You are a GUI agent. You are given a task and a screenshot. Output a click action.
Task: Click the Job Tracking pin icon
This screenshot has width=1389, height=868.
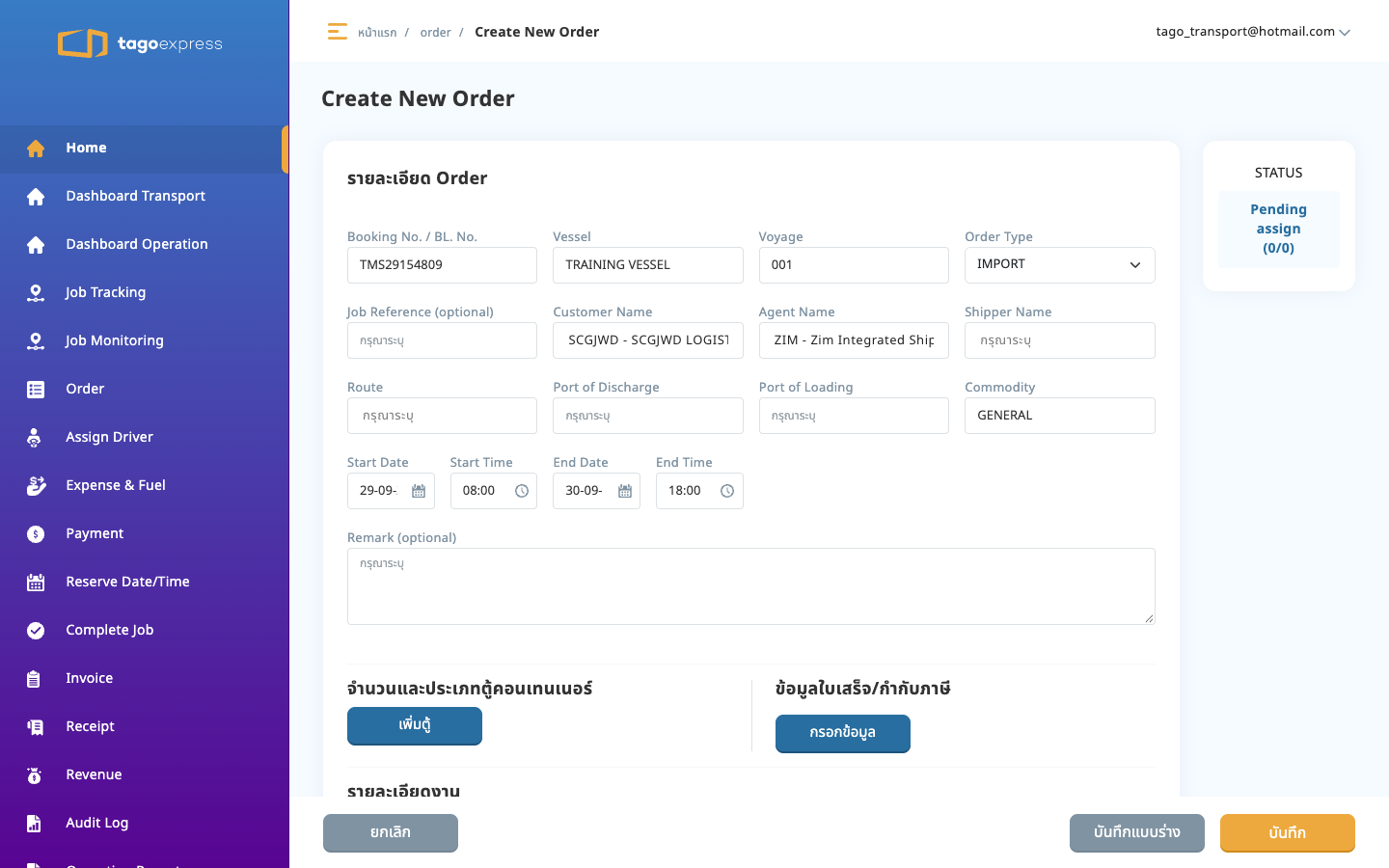tap(36, 293)
